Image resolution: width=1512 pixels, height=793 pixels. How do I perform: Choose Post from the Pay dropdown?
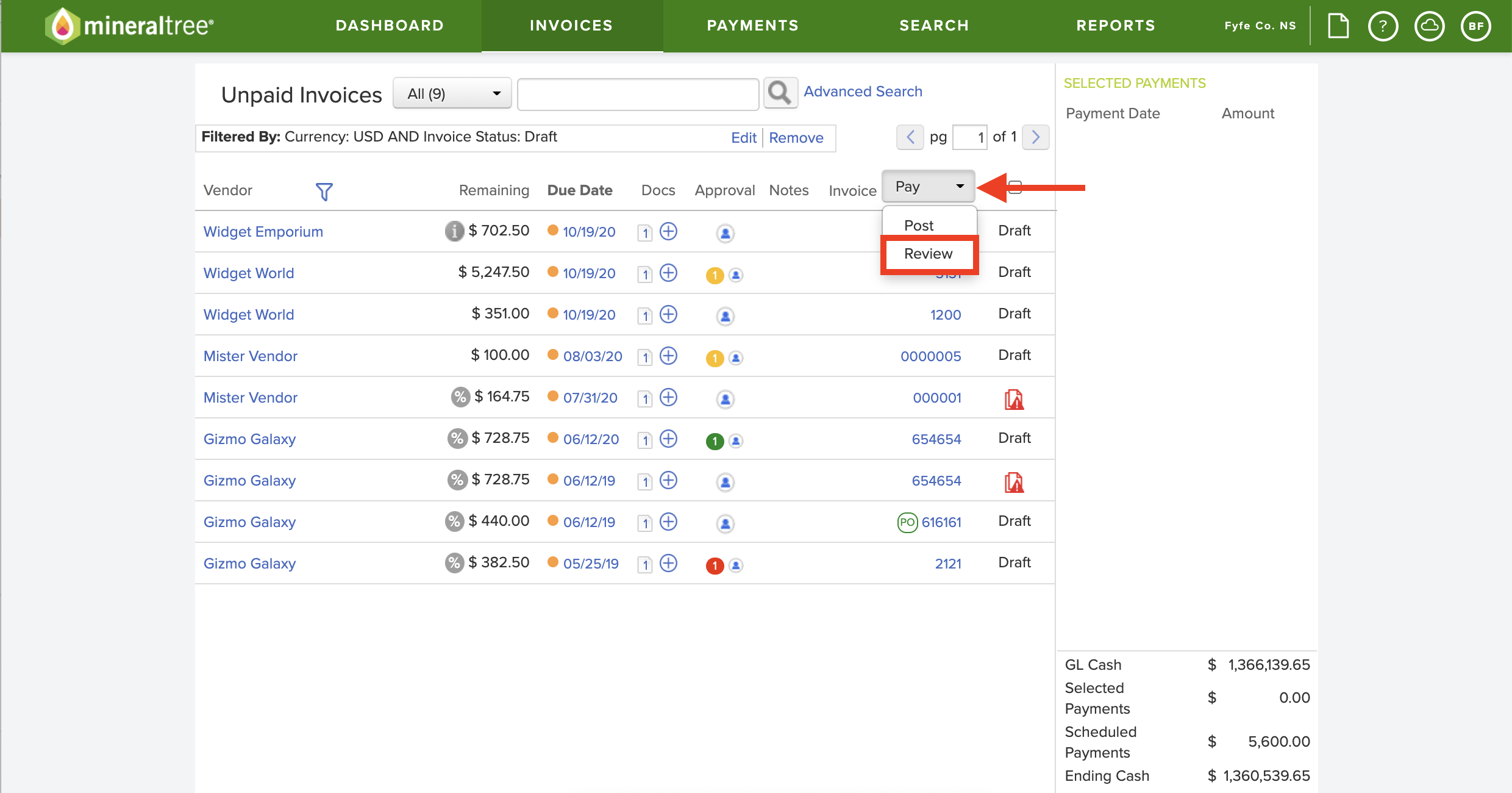pos(919,226)
